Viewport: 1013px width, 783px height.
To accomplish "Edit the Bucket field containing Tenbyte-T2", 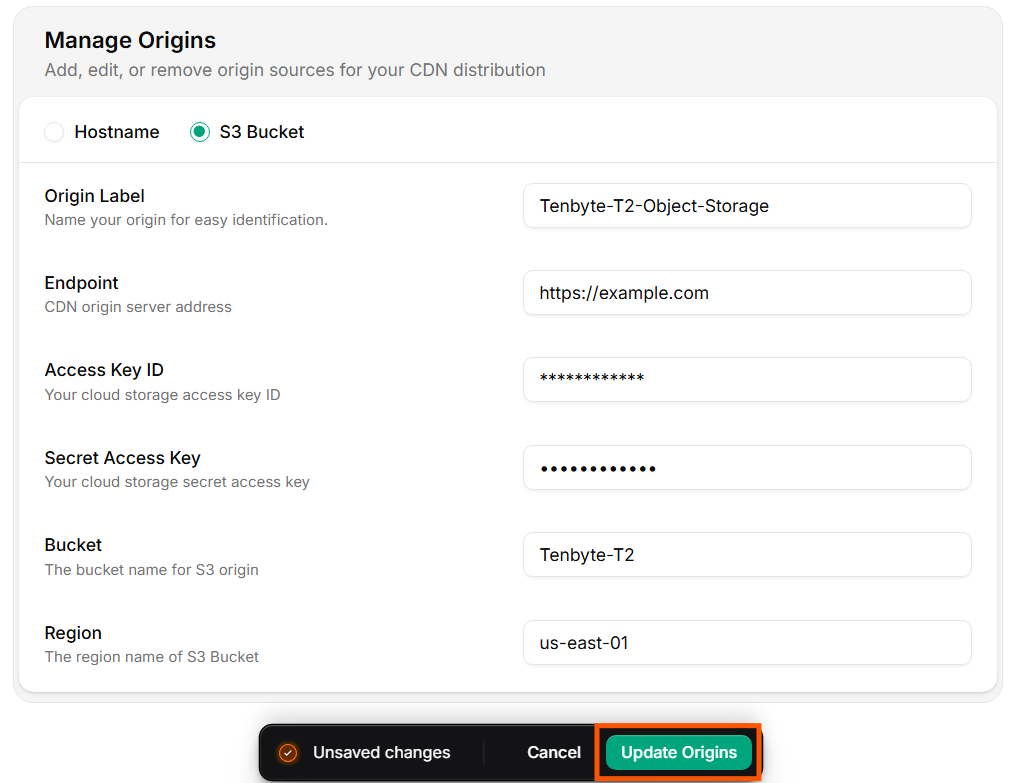I will (x=746, y=554).
